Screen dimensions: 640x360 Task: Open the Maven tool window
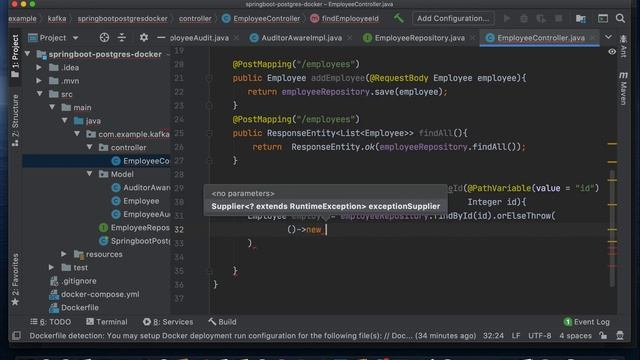click(623, 89)
